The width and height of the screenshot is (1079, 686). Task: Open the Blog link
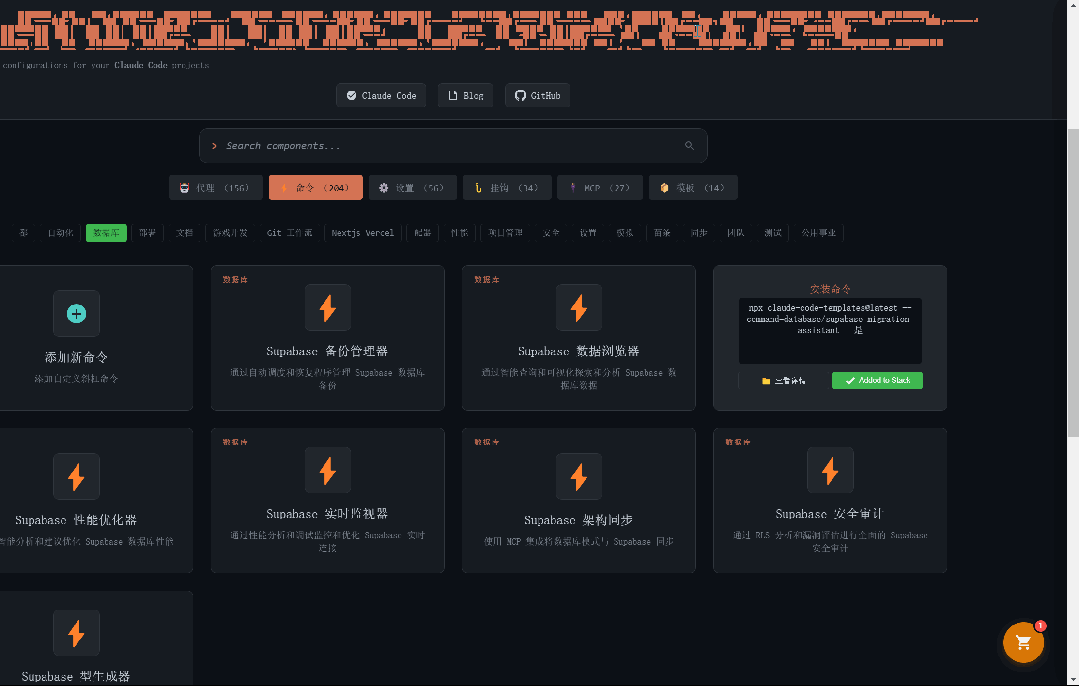pyautogui.click(x=465, y=96)
